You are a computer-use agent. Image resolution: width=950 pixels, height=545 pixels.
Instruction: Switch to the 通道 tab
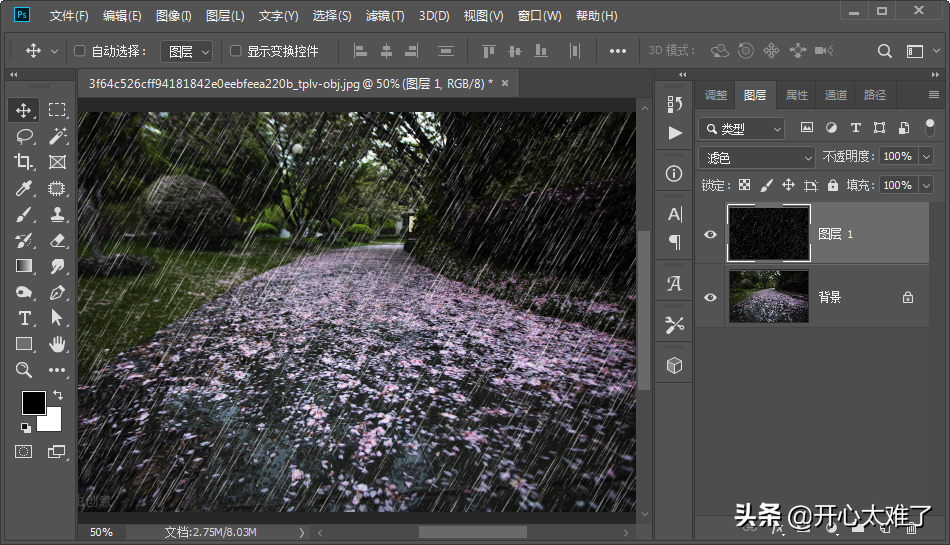pos(835,95)
